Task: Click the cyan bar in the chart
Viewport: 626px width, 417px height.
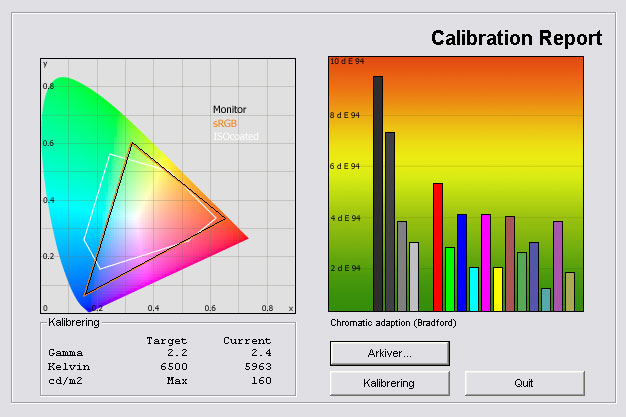Action: (474, 289)
